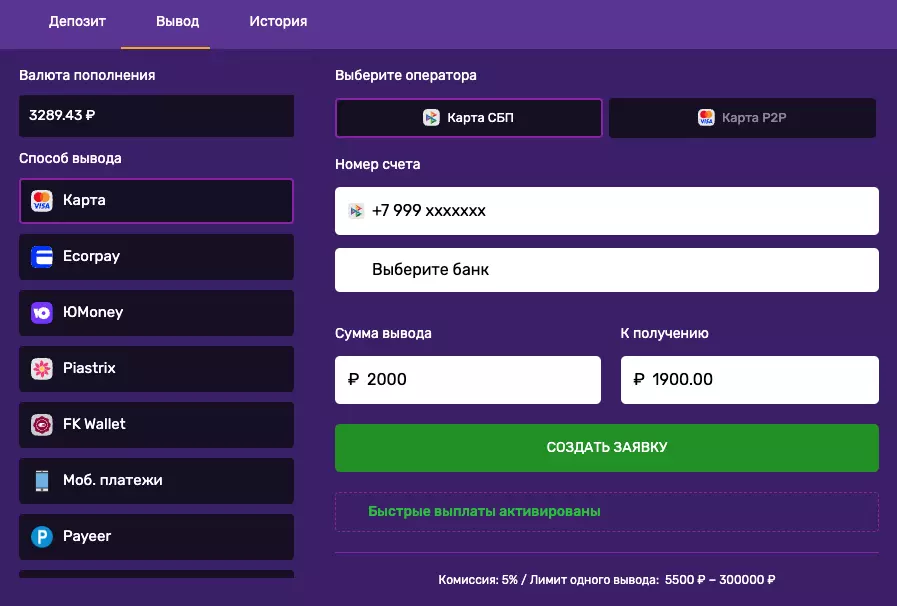The height and width of the screenshot is (606, 897).
Task: Click the Ecorpay logo icon
Action: (41, 257)
